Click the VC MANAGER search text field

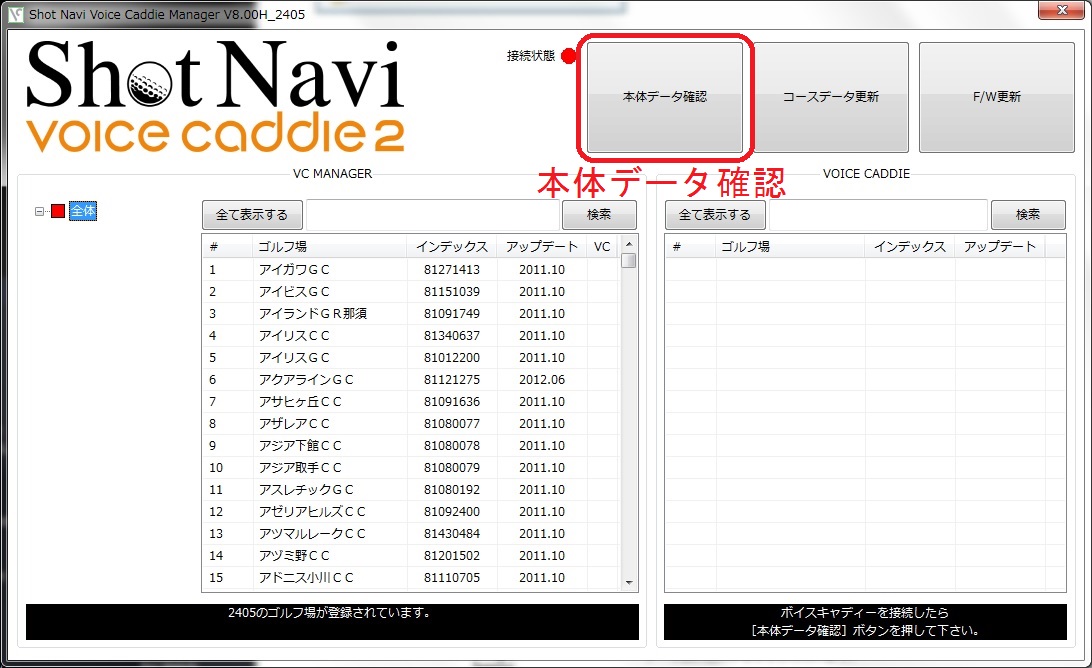tap(432, 215)
